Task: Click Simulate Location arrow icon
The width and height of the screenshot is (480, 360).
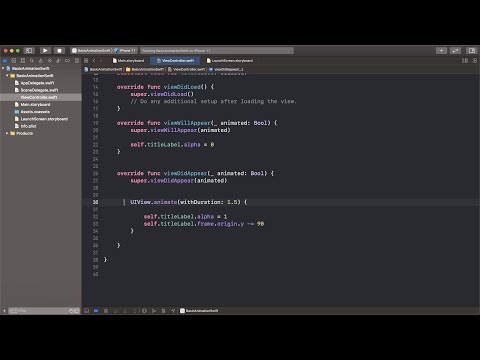Action: 173,311
